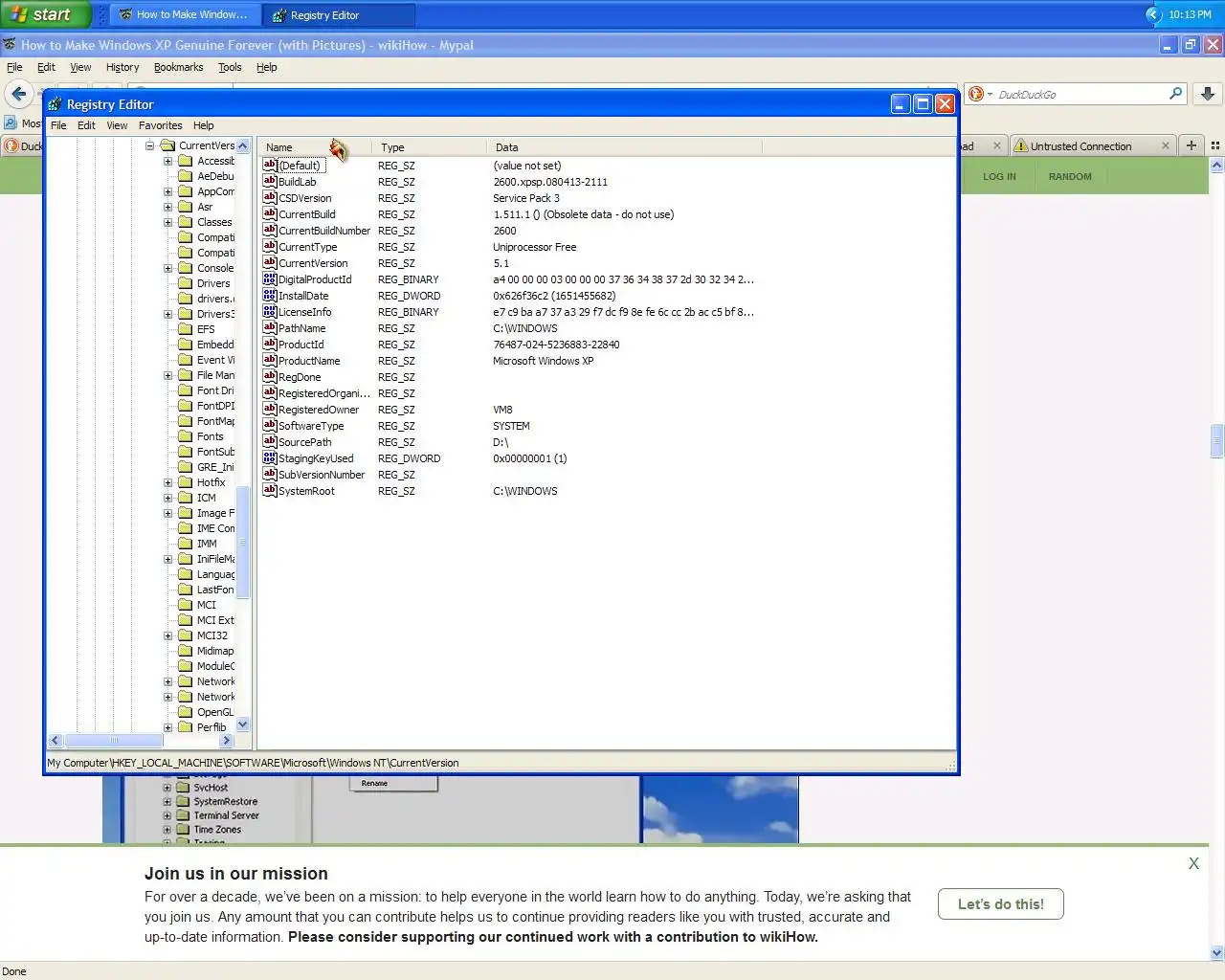This screenshot has height=980, width=1225.
Task: Open the Registry Editor Favorites menu
Action: click(160, 125)
